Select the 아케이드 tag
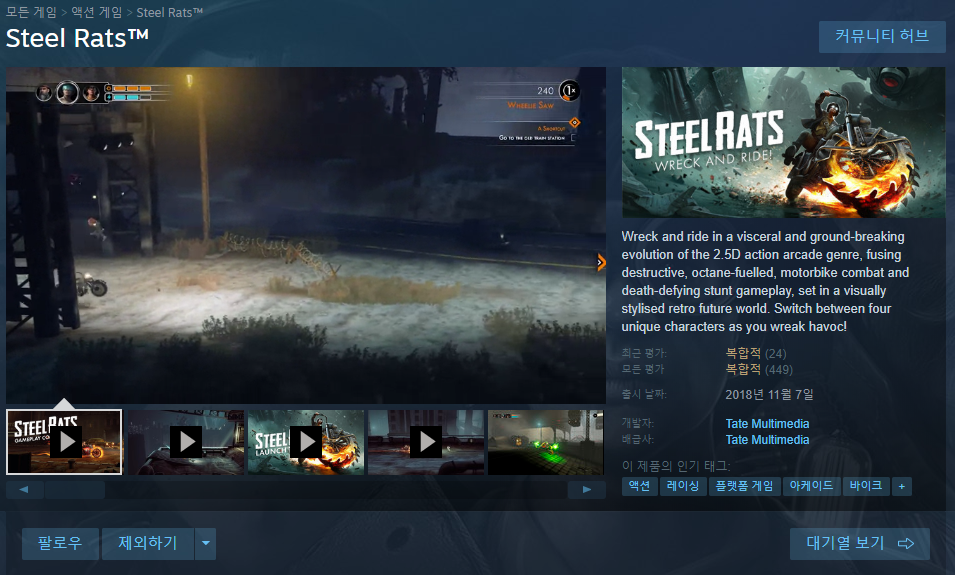955x575 pixels. pos(811,486)
